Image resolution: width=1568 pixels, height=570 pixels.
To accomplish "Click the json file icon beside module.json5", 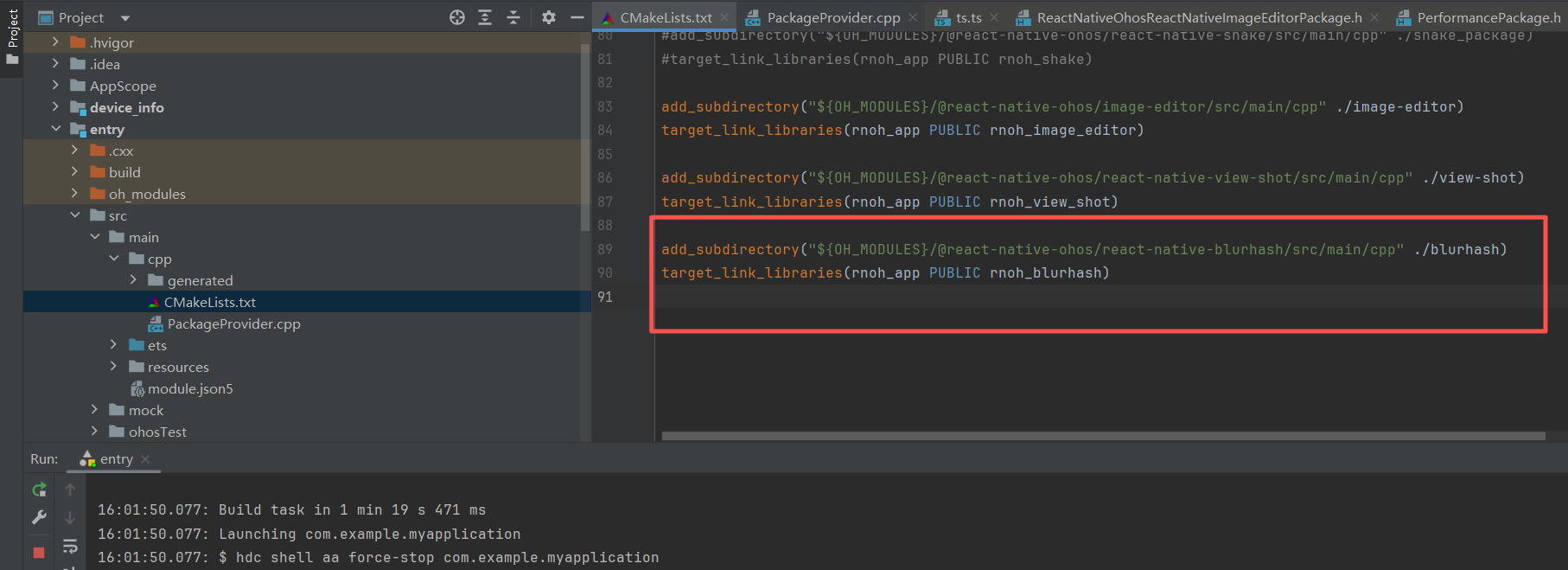I will [137, 388].
